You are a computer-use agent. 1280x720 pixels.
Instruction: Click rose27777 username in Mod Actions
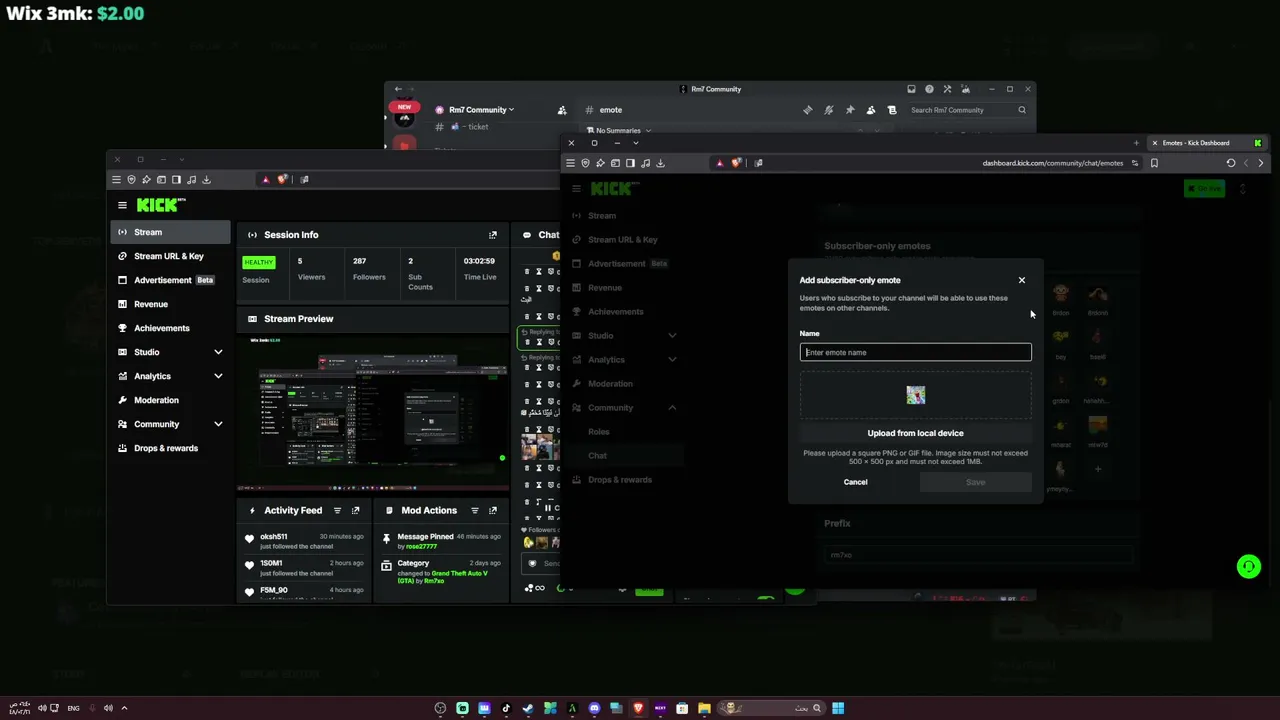[x=421, y=547]
